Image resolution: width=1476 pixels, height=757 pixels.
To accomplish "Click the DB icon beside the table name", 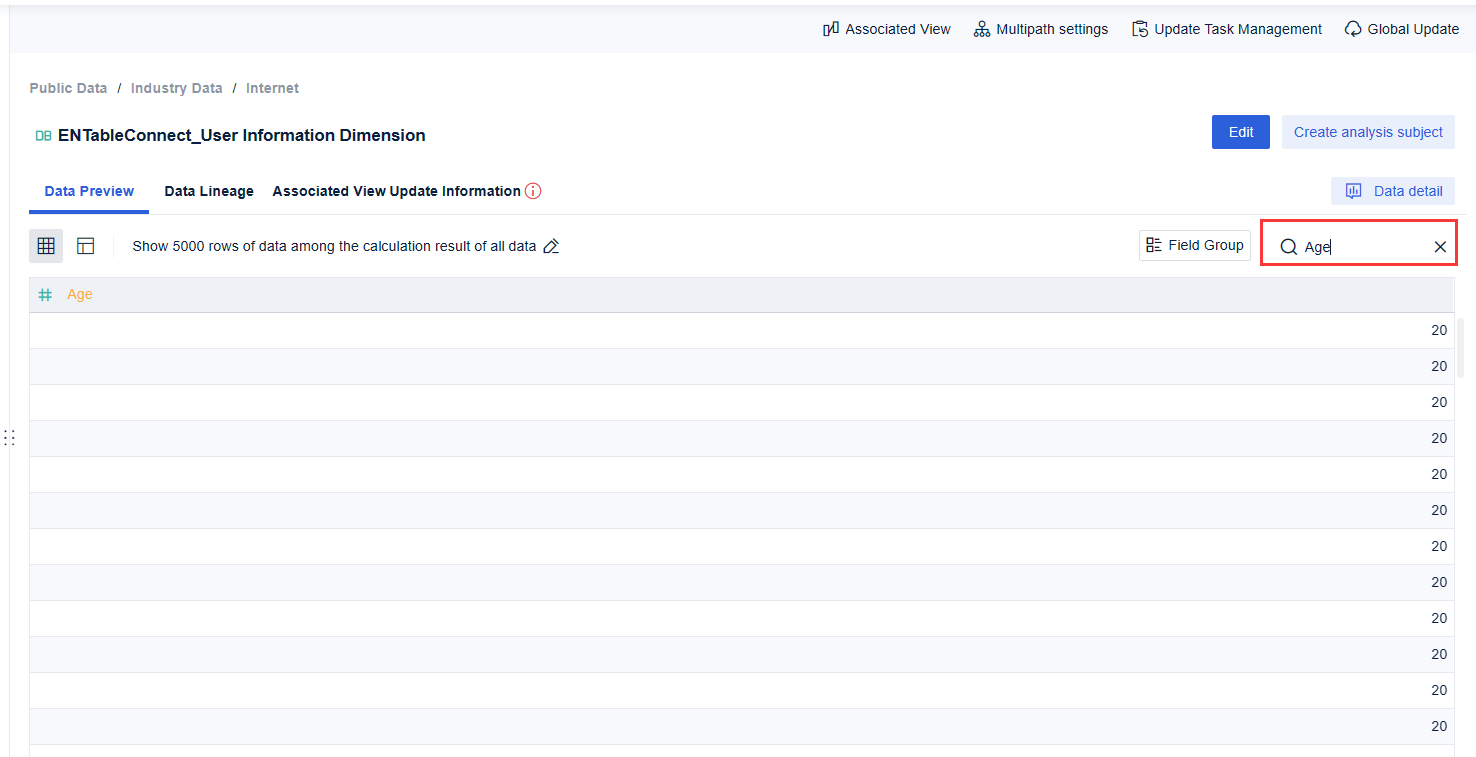I will 43,136.
